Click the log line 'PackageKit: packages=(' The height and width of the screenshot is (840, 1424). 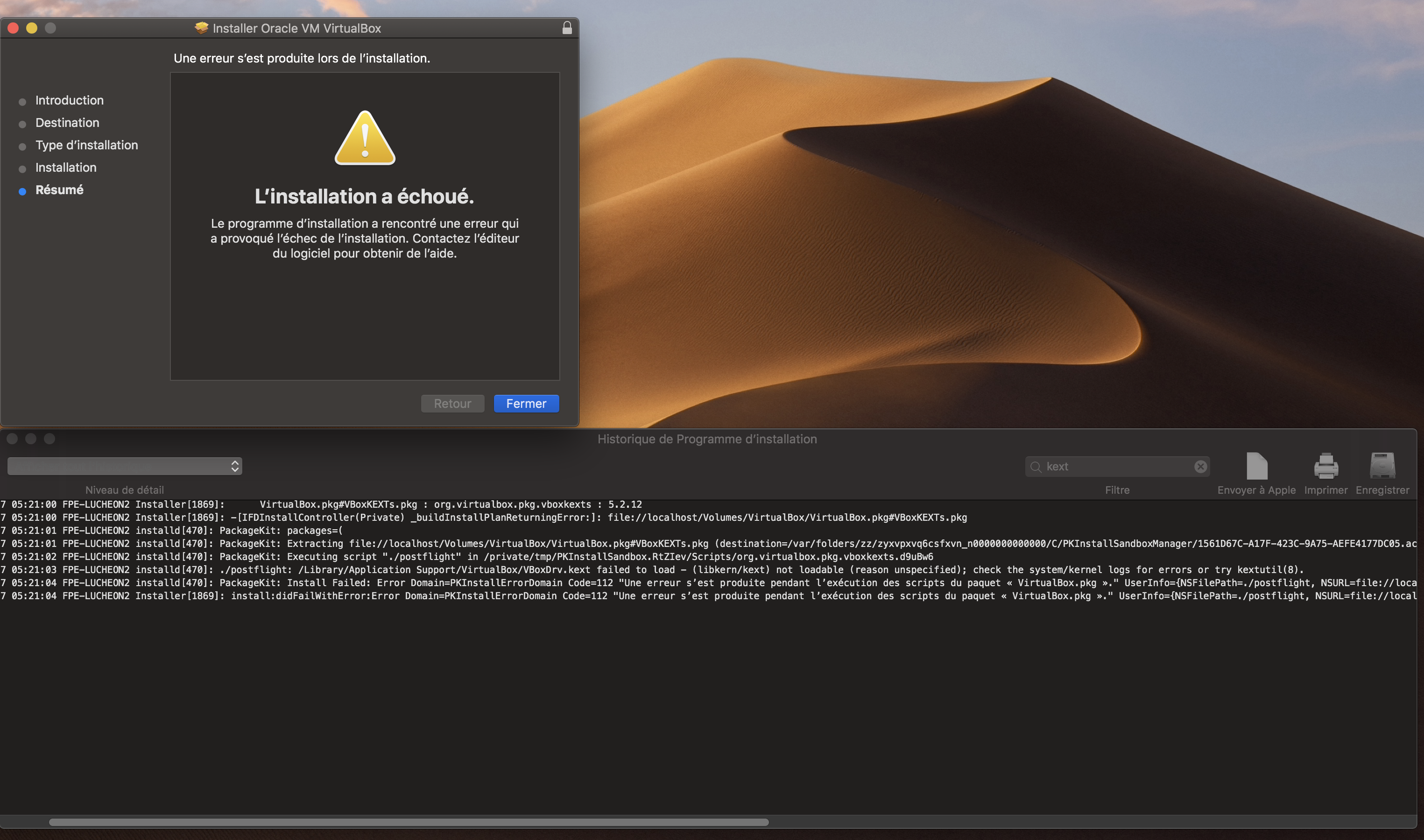click(171, 531)
